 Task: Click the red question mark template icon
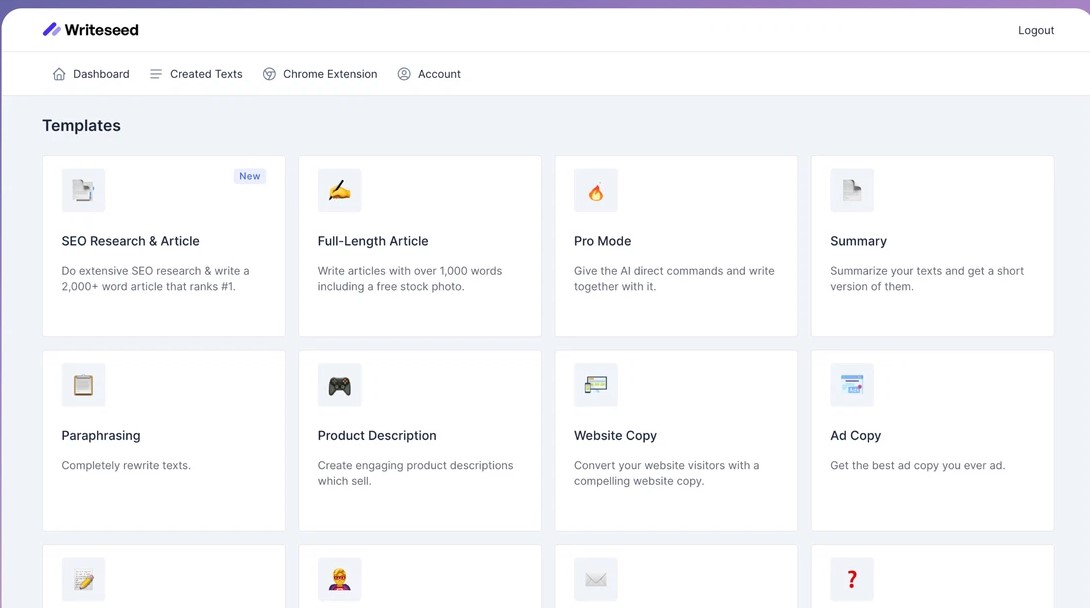click(852, 579)
